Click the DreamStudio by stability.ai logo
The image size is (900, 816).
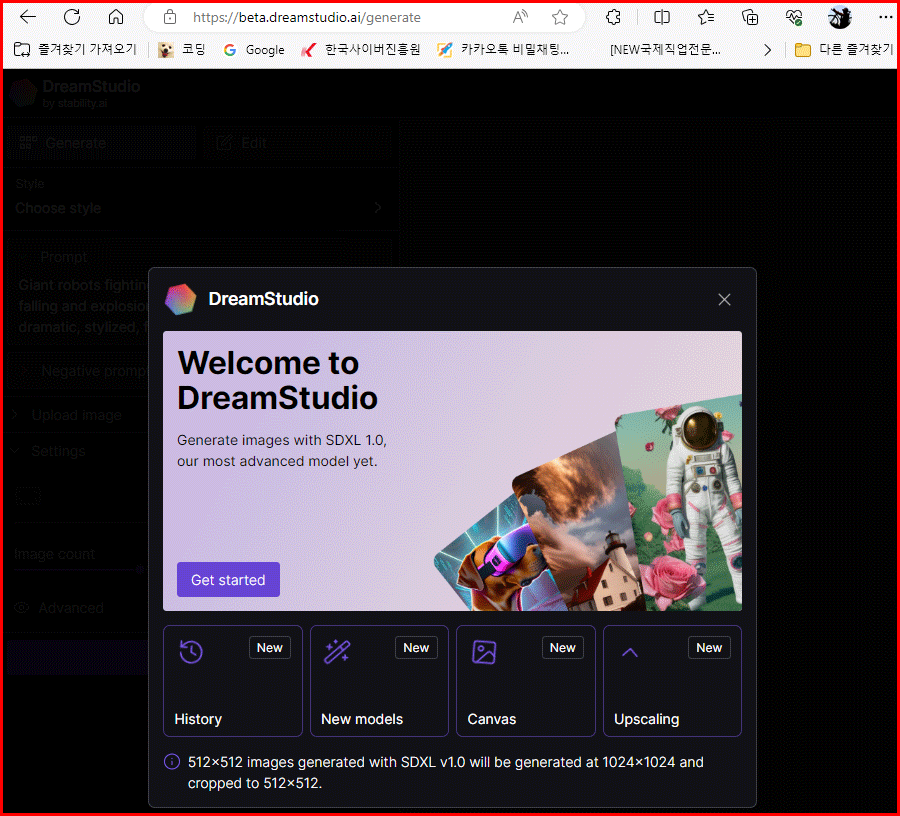point(76,94)
